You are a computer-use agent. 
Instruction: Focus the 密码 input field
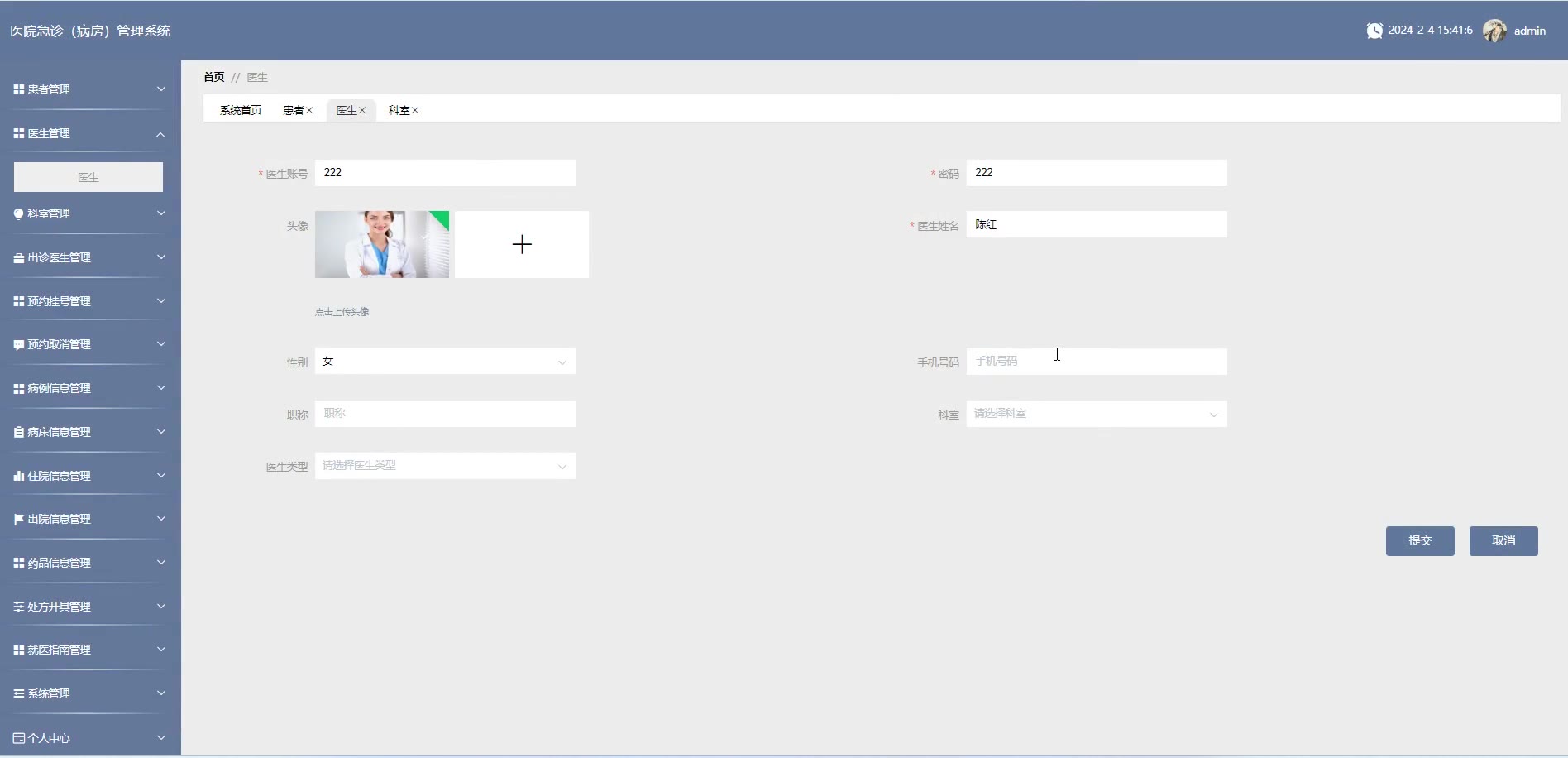point(1097,173)
